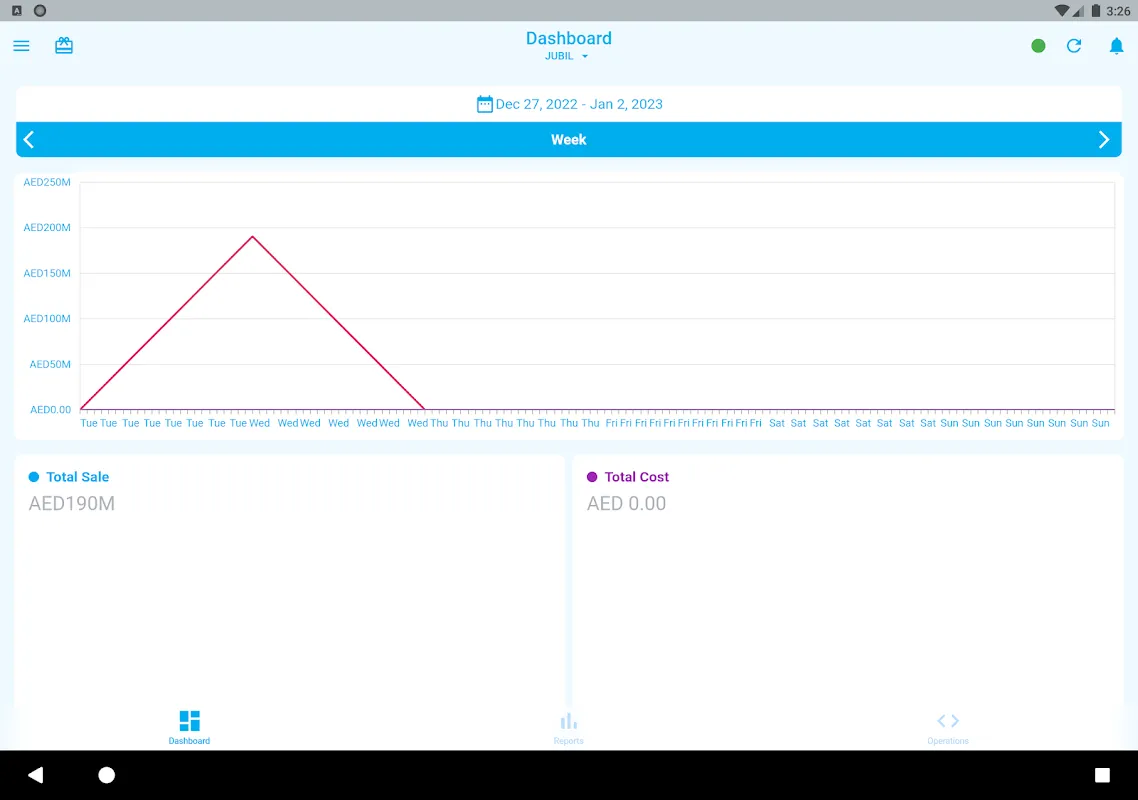Viewport: 1138px width, 800px height.
Task: Go to the previous week
Action: (x=29, y=139)
